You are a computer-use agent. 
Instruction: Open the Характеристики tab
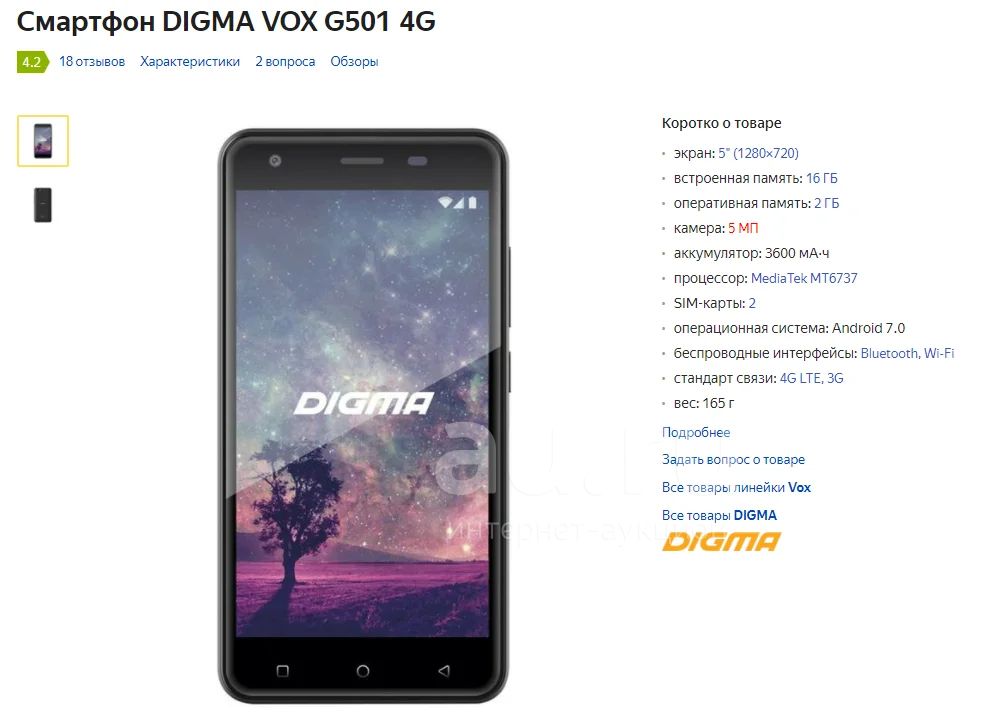190,62
